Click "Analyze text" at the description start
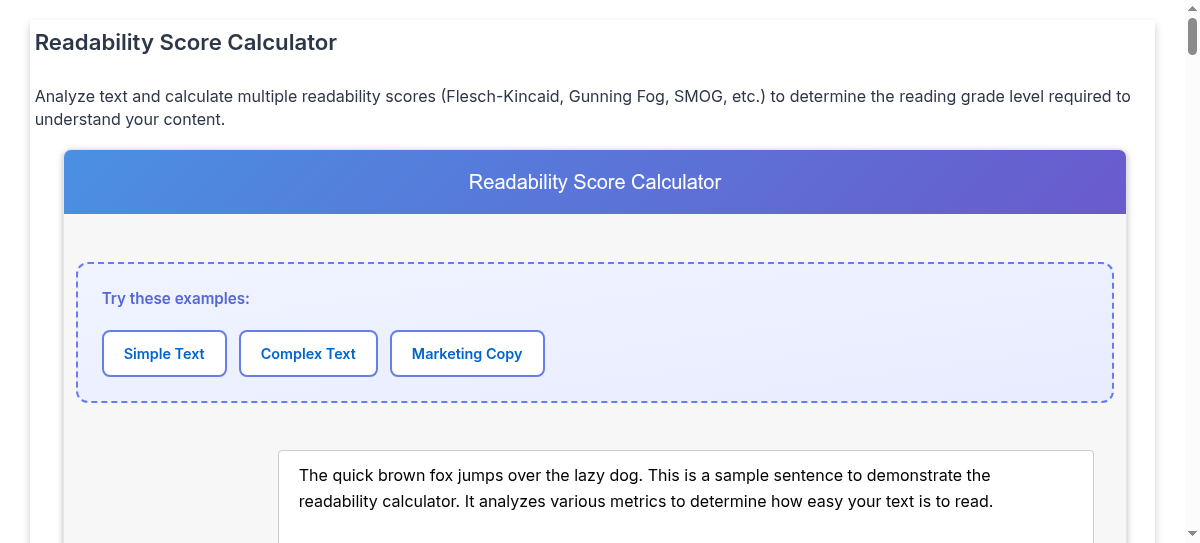The width and height of the screenshot is (1200, 543). pos(82,97)
